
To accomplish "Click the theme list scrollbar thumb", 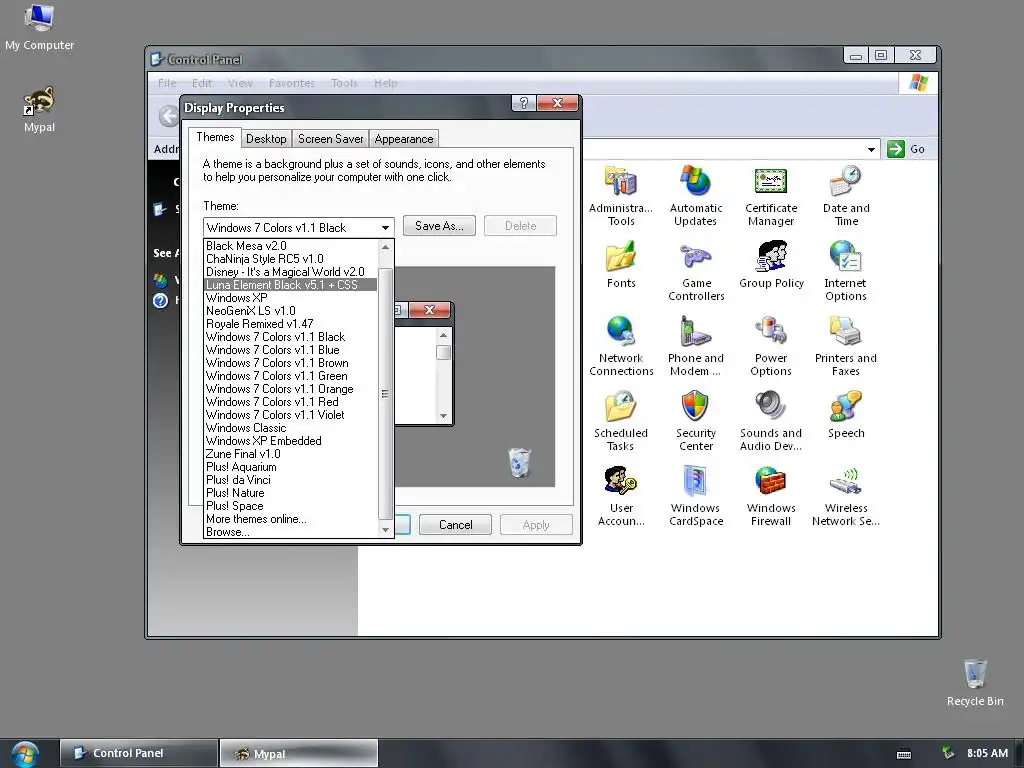I will coord(385,393).
